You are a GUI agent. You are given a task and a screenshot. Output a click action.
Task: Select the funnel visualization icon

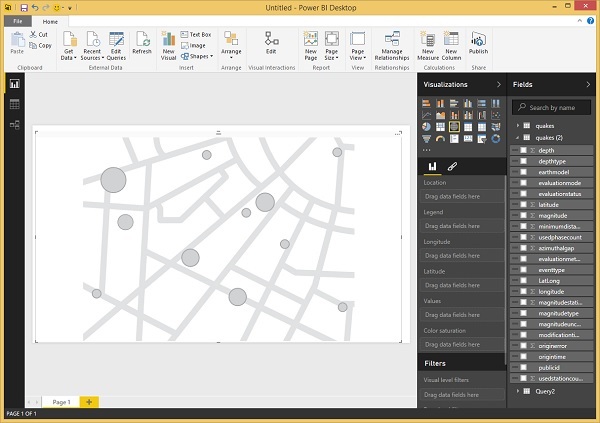point(427,139)
